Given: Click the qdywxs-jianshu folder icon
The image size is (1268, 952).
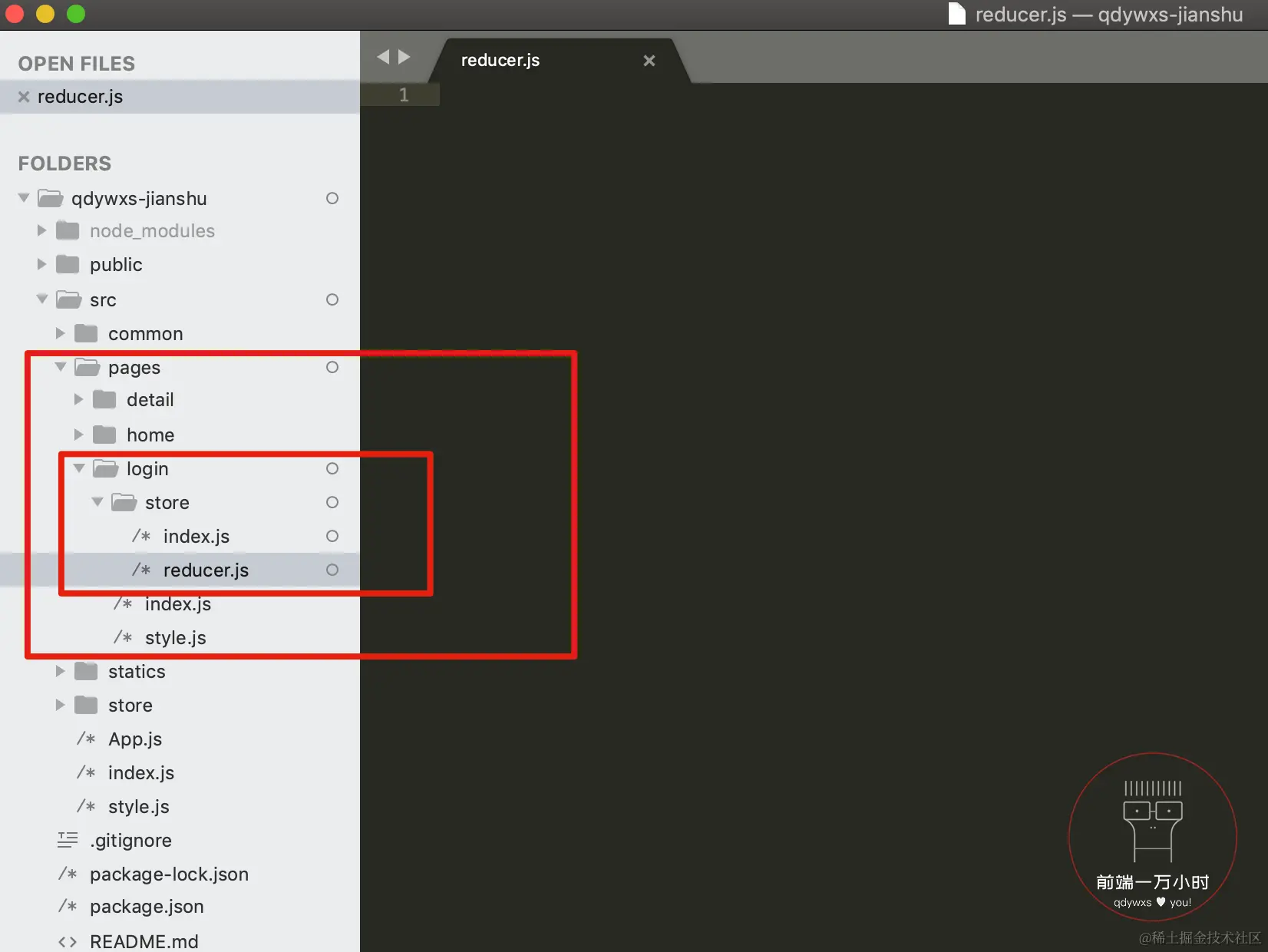Looking at the screenshot, I should (x=51, y=198).
